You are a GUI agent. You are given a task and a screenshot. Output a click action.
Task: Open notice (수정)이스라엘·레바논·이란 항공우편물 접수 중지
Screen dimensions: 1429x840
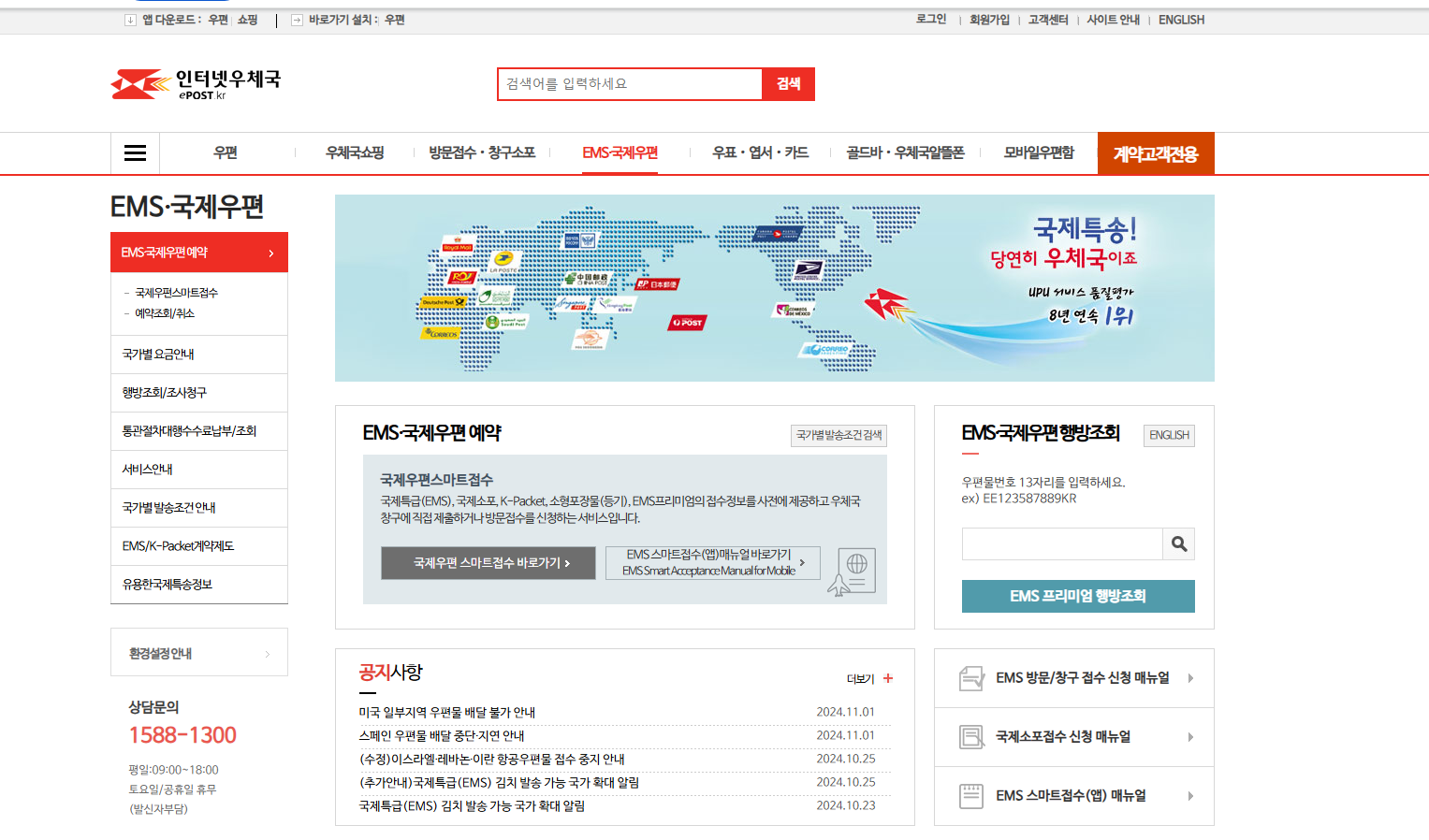pos(492,759)
